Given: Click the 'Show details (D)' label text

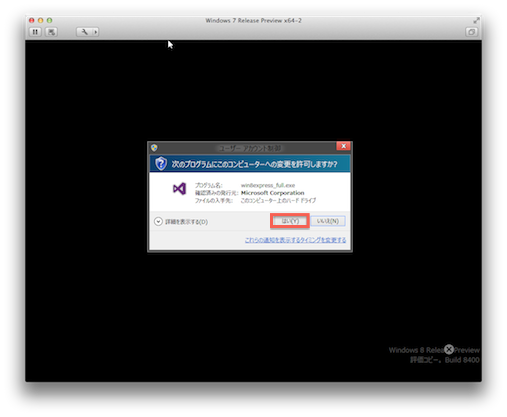Looking at the screenshot, I should (187, 222).
